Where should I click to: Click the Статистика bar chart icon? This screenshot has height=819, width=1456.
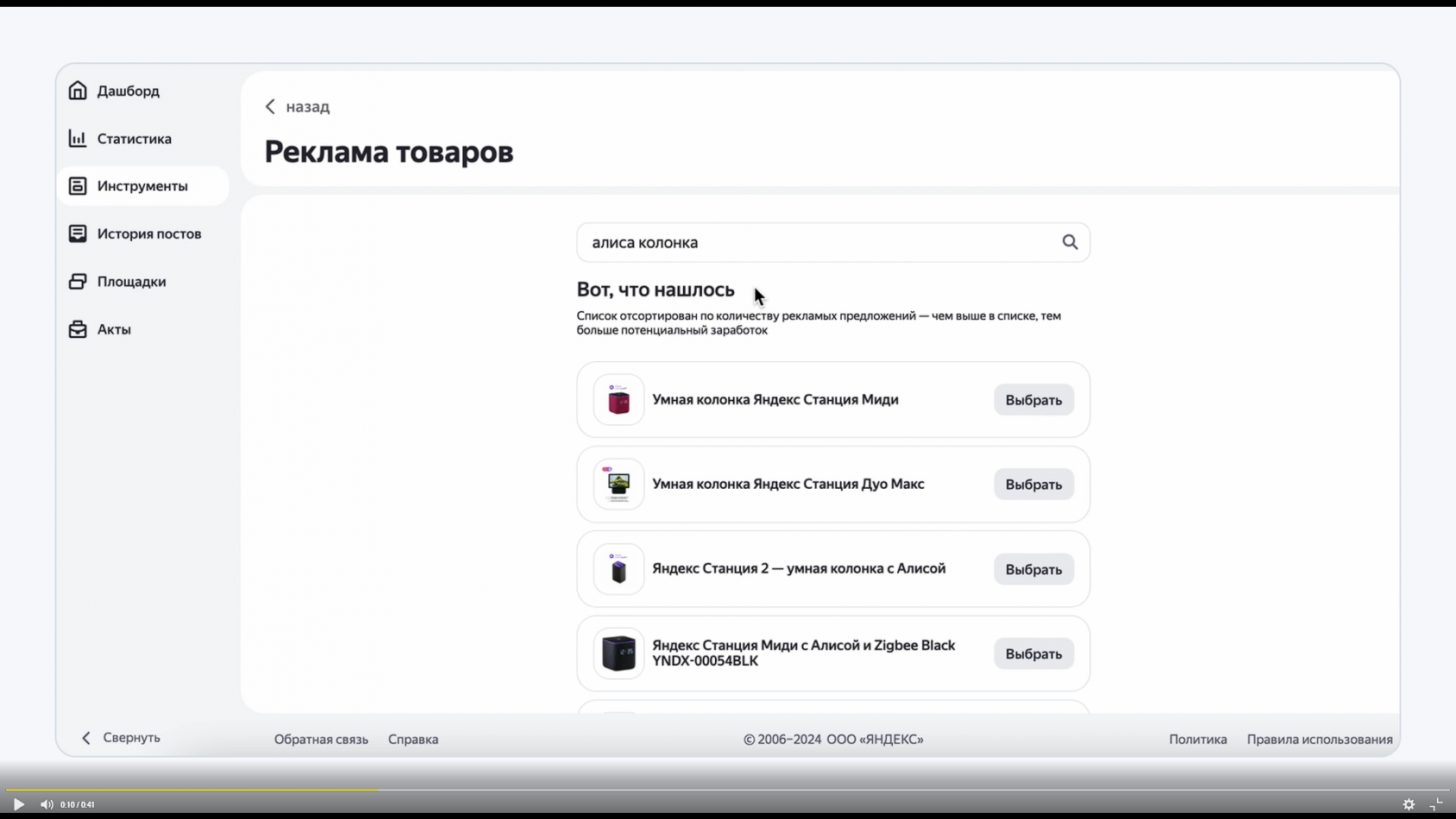point(78,138)
